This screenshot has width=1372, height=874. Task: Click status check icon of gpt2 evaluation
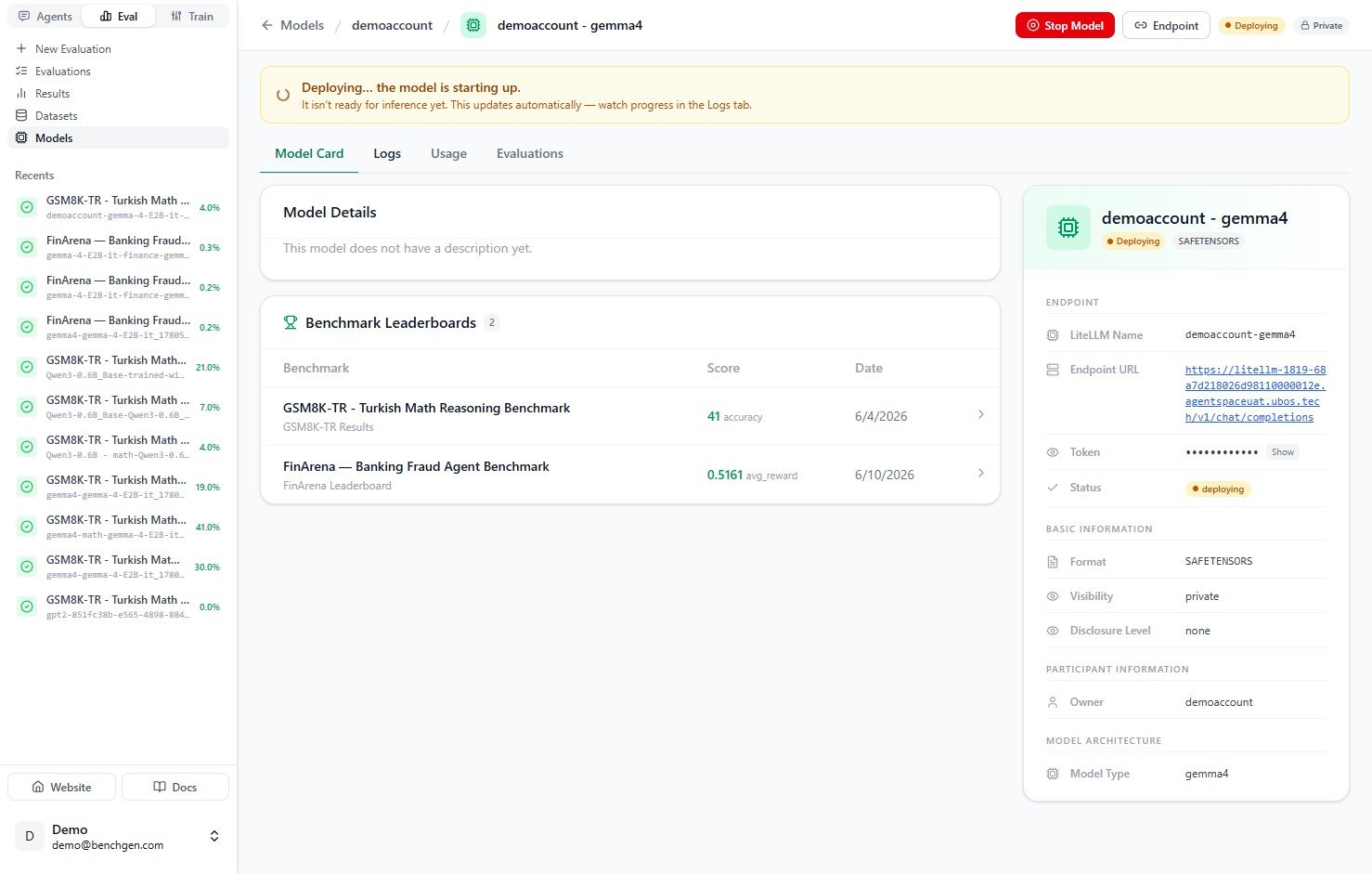(x=27, y=607)
